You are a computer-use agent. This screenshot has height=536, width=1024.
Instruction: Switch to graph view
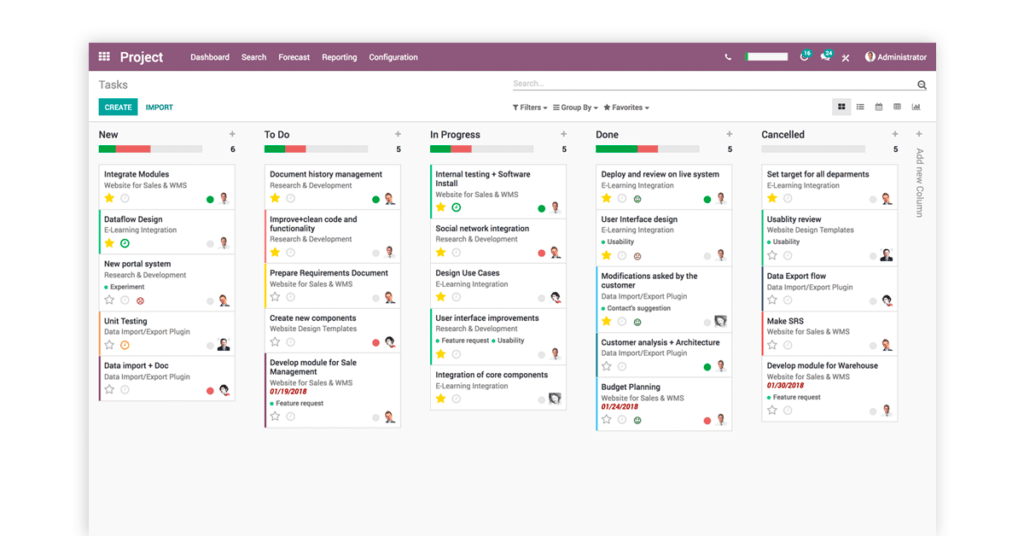pyautogui.click(x=916, y=107)
